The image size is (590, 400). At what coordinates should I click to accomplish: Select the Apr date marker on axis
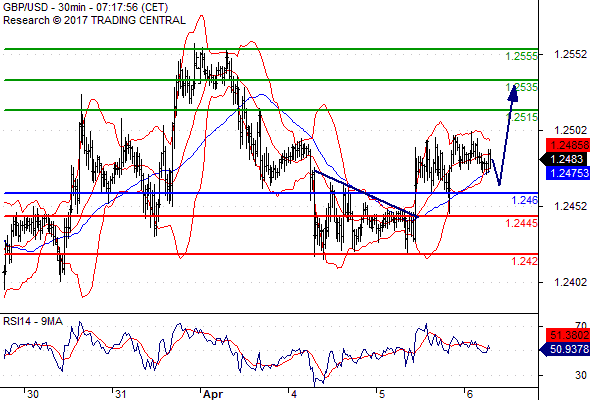point(213,394)
